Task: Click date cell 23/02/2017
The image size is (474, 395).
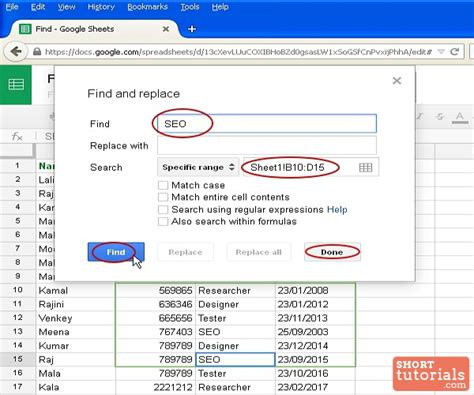Action: click(x=315, y=387)
